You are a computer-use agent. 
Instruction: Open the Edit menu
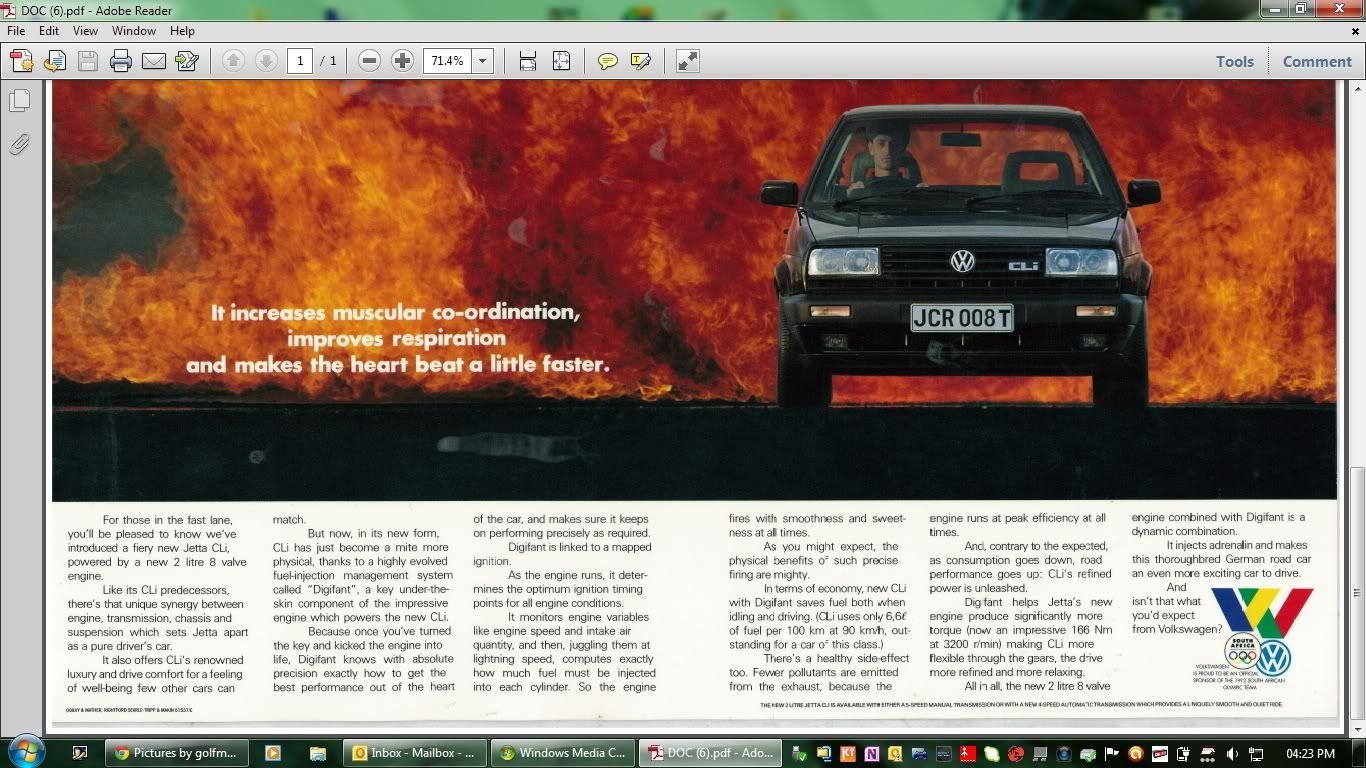tap(49, 31)
